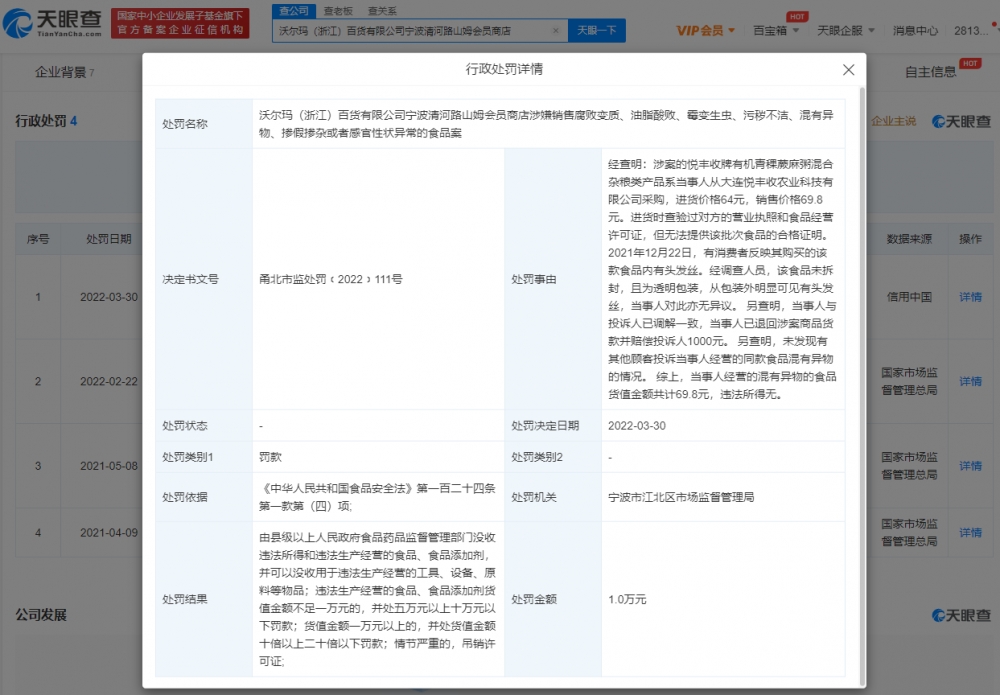Select the 企业背景 tab

tap(64, 72)
